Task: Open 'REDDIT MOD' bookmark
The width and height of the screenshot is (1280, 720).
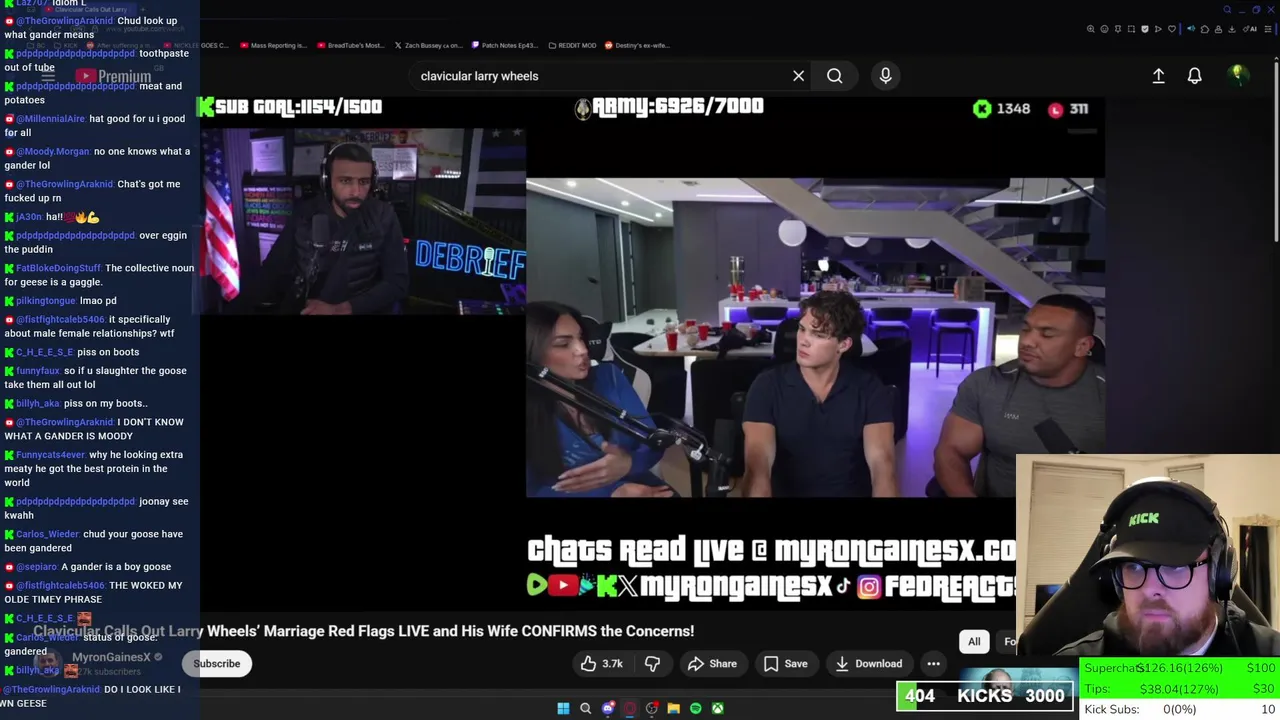Action: tap(571, 45)
